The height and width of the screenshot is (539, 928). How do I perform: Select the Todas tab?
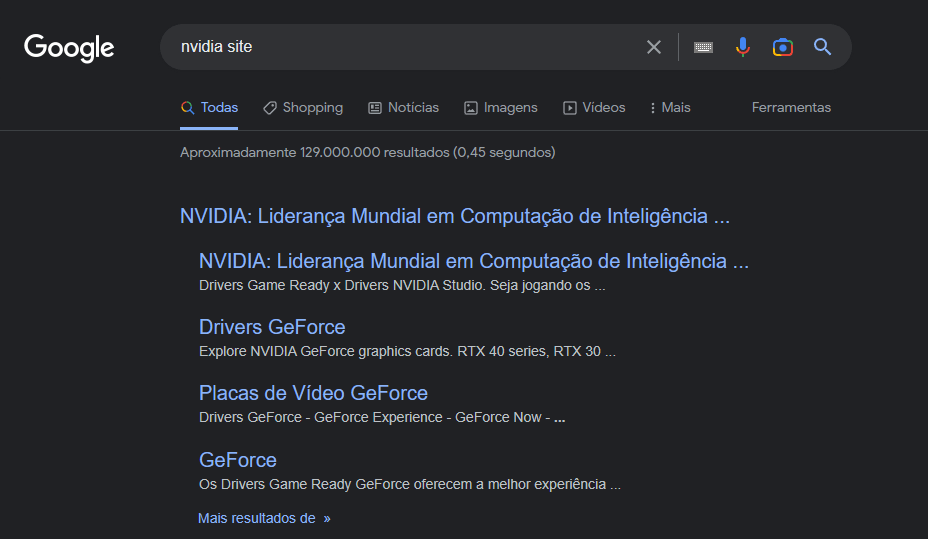(209, 108)
